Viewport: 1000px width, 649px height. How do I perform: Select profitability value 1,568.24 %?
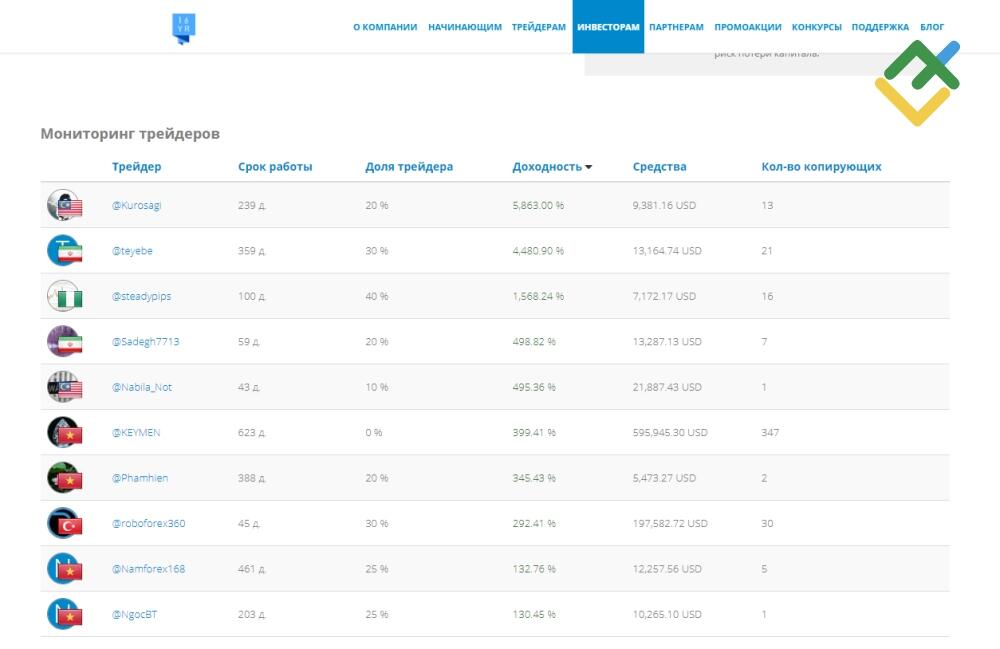(538, 296)
